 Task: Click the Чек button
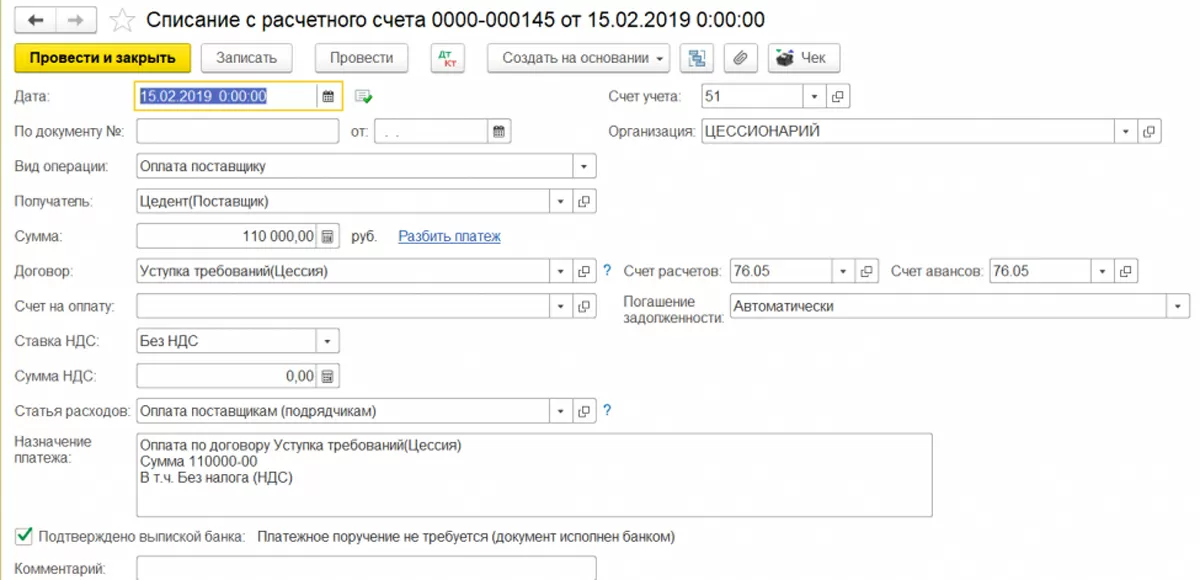[803, 58]
